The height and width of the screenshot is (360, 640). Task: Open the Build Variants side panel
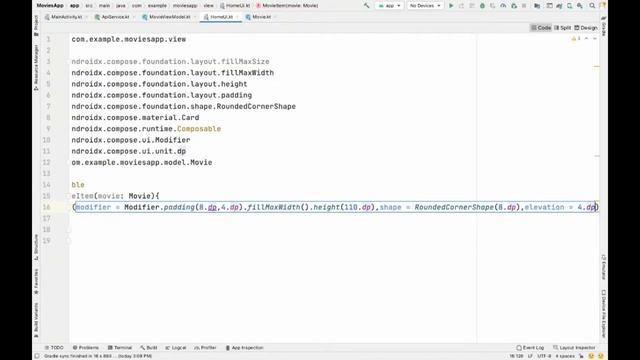(36, 320)
